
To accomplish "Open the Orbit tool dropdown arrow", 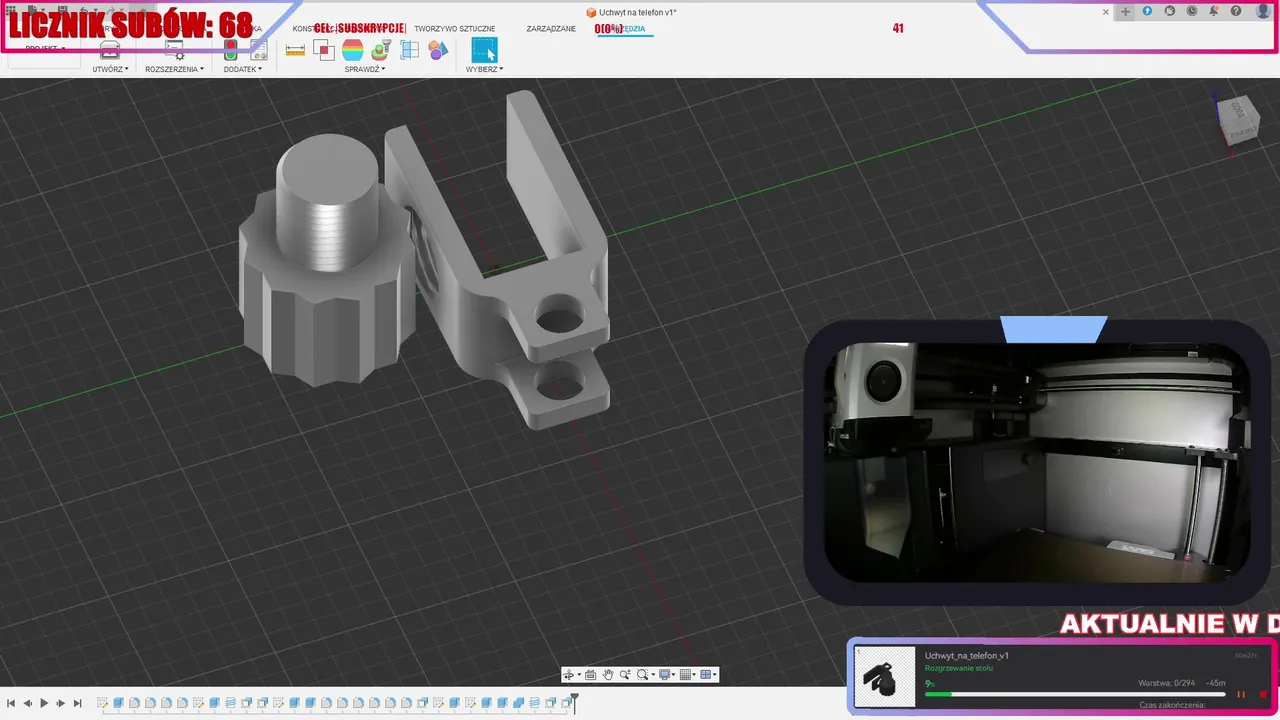I will click(x=578, y=676).
